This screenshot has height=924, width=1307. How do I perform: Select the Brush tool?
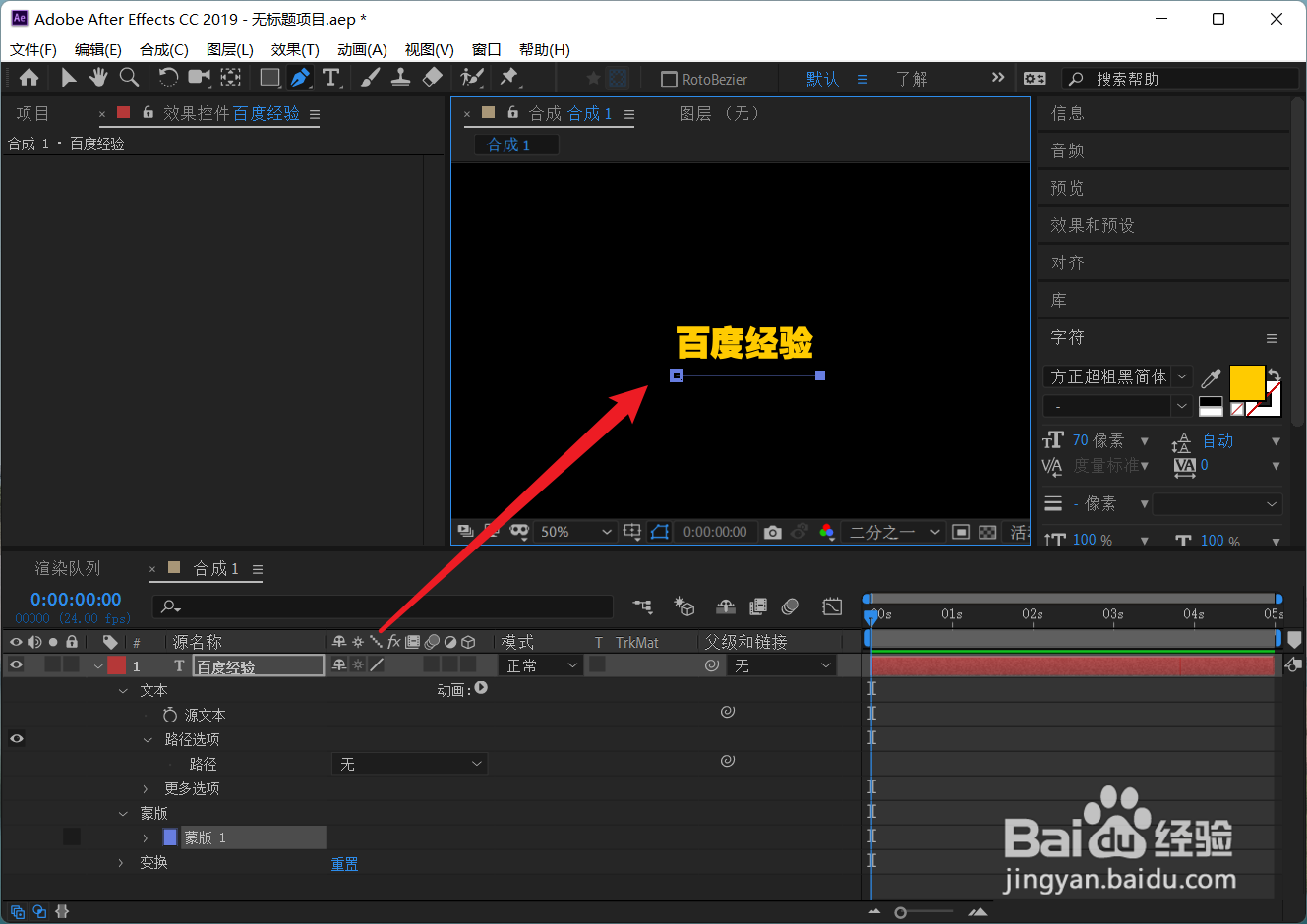click(370, 78)
